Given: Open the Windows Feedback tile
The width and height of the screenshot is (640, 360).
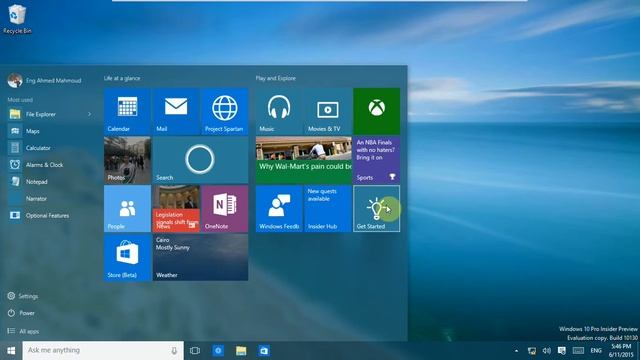Looking at the screenshot, I should click(x=279, y=209).
